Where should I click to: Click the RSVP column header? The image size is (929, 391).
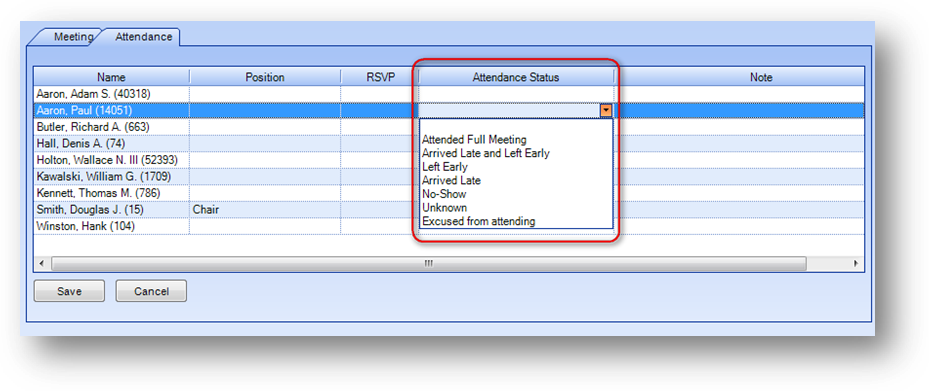380,77
